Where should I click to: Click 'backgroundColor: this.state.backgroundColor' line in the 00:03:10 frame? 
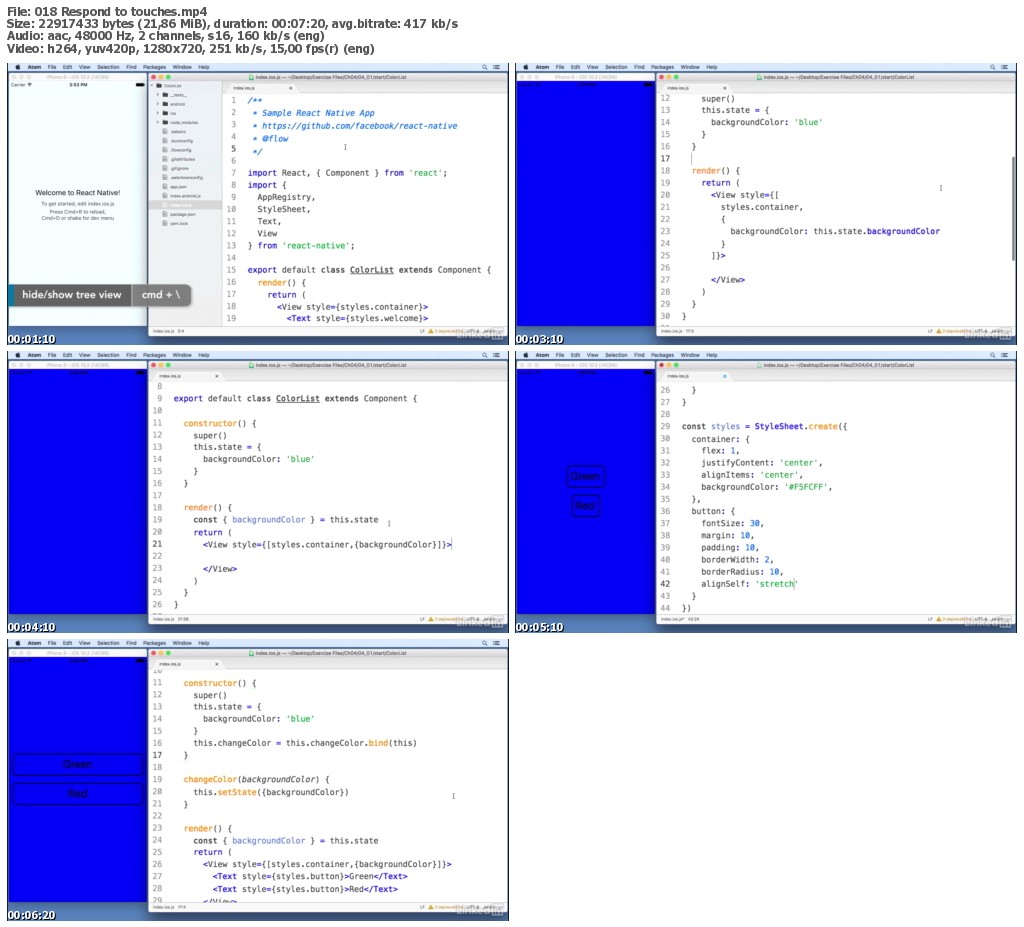(x=835, y=231)
